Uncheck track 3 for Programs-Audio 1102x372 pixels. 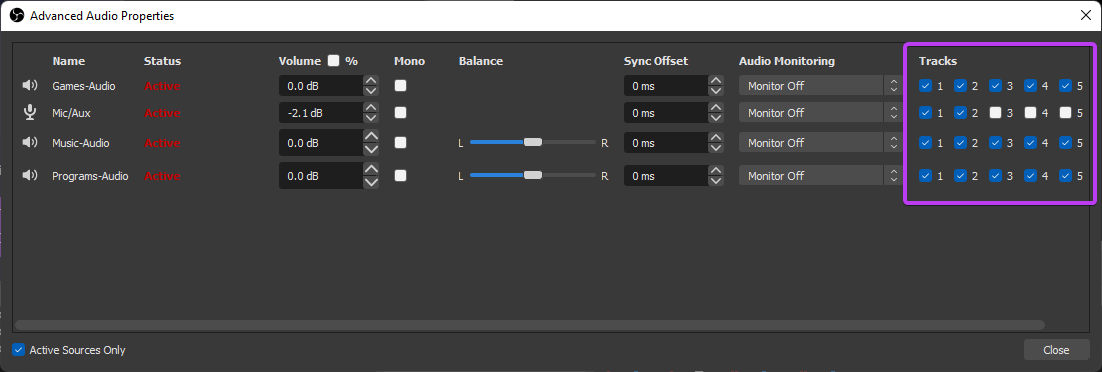[x=996, y=176]
